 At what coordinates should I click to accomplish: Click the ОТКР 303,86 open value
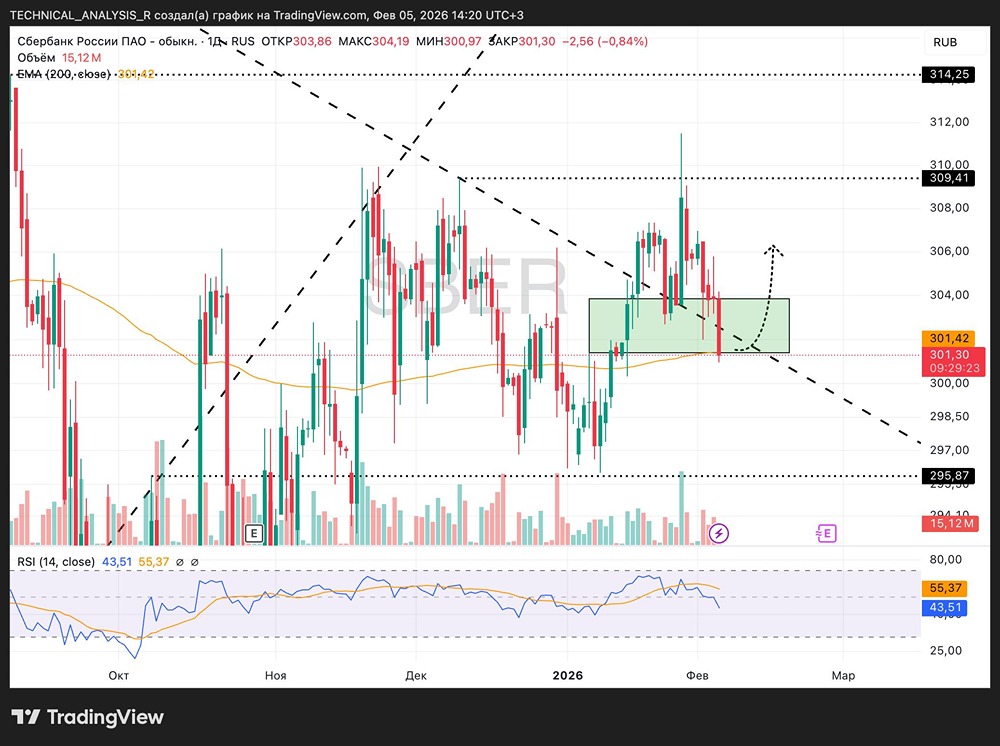297,41
